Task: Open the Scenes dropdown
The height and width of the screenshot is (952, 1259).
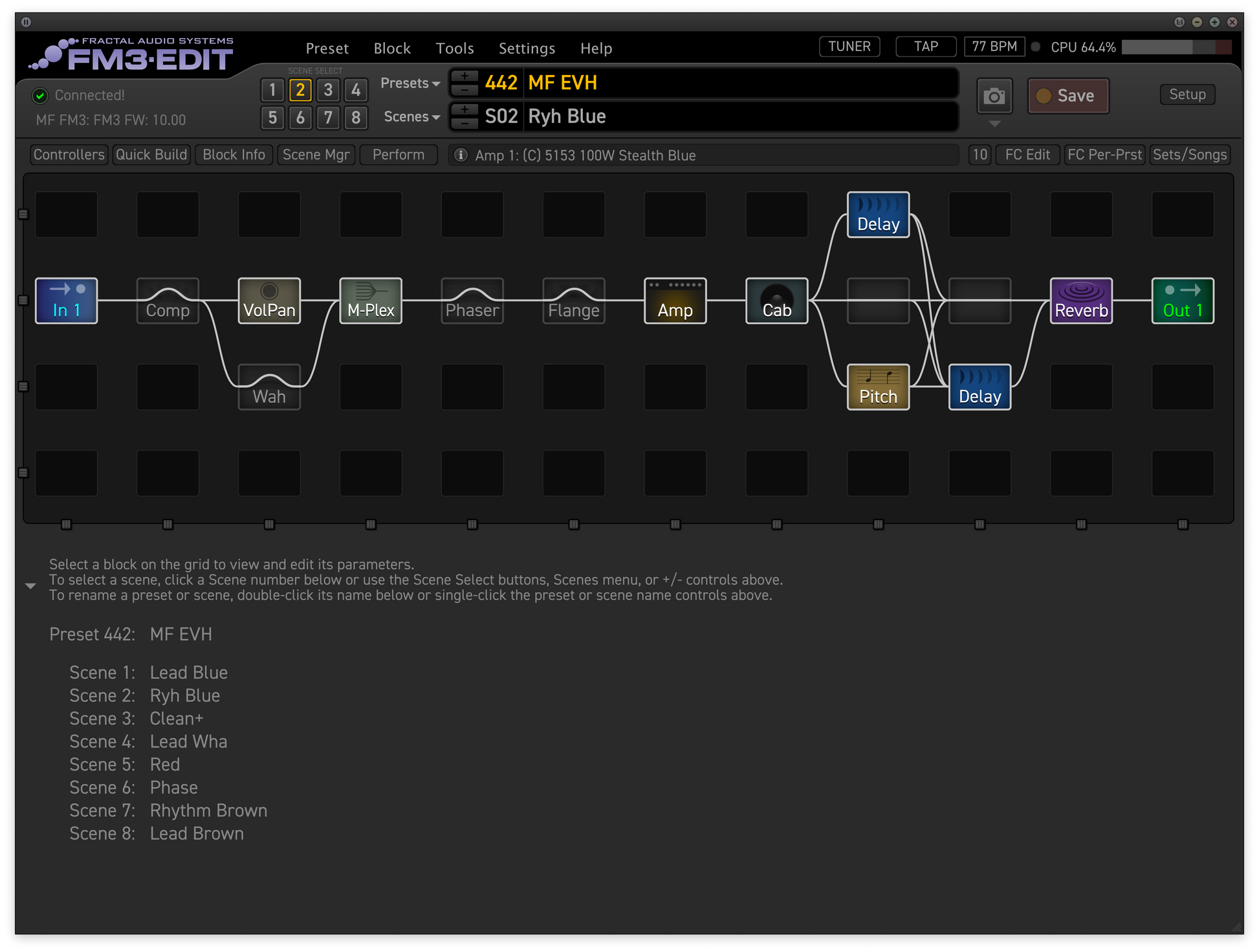Action: click(411, 117)
